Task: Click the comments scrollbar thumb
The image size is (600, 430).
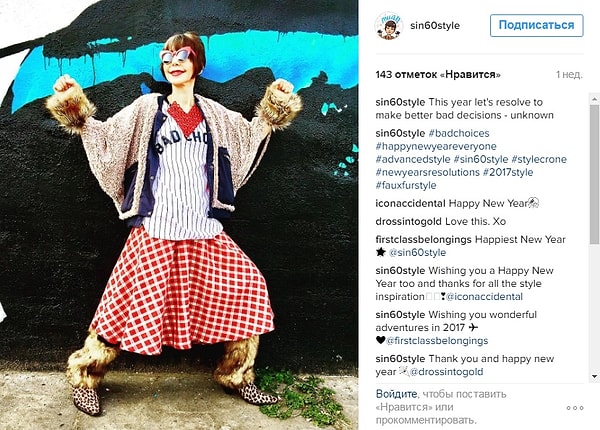Action: [594, 173]
